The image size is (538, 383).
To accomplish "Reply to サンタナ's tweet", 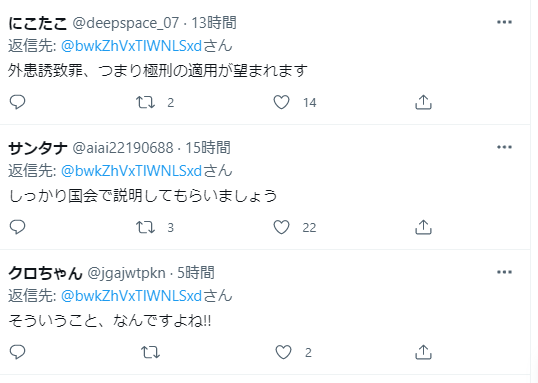I will pos(17,227).
